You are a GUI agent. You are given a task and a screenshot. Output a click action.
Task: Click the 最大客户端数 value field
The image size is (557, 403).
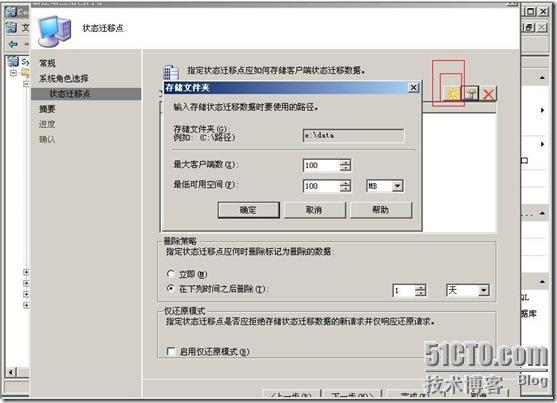[x=321, y=165]
